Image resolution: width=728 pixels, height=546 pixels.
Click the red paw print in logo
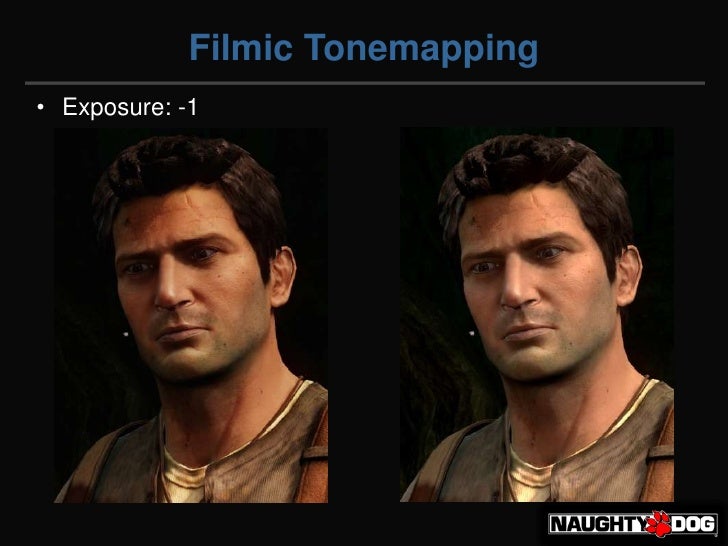[658, 524]
